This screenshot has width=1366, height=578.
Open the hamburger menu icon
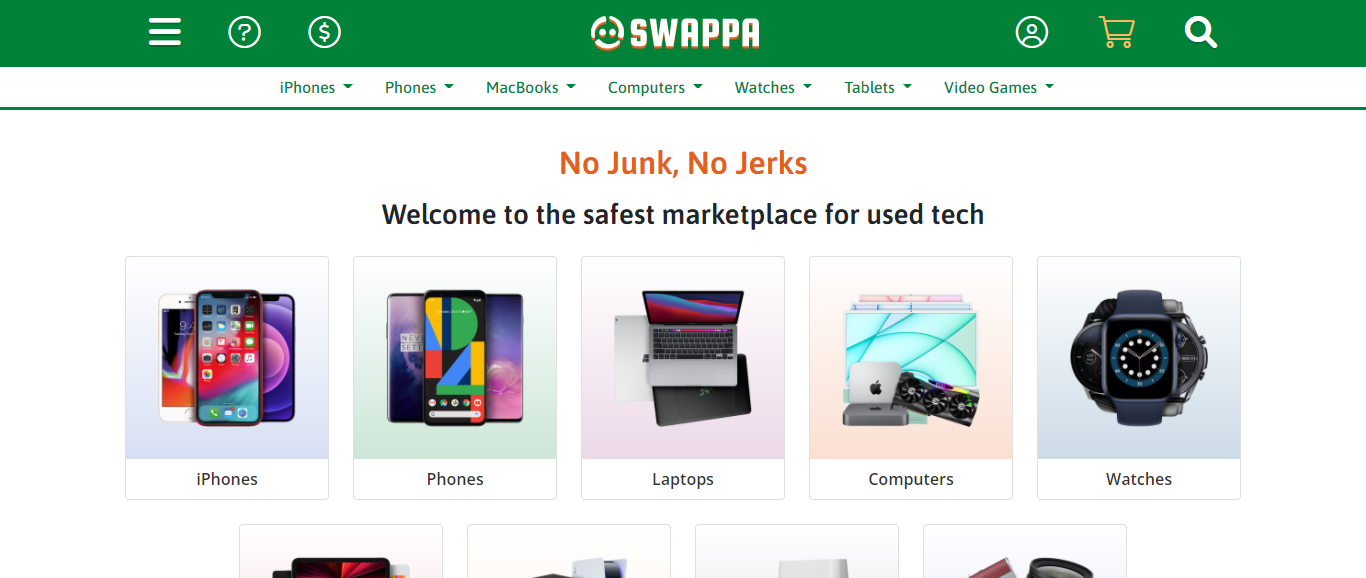point(165,33)
